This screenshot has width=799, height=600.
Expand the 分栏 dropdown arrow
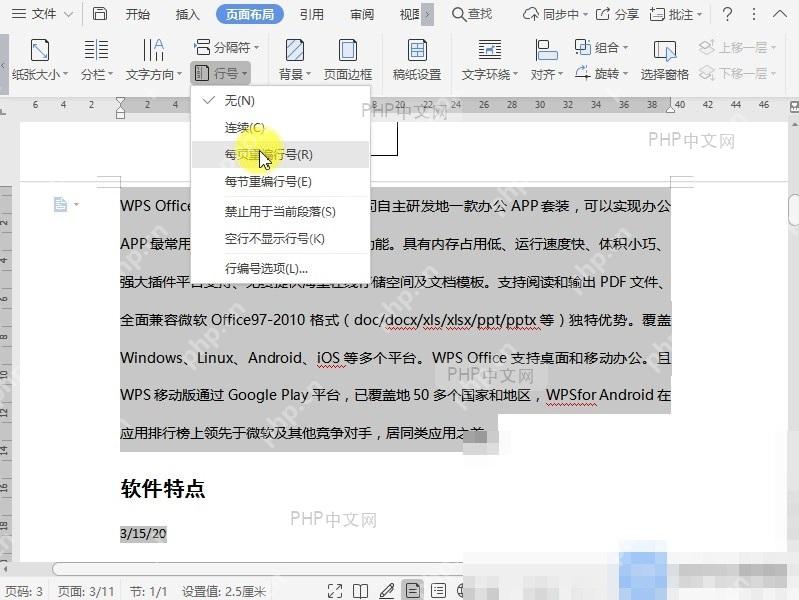pyautogui.click(x=110, y=74)
